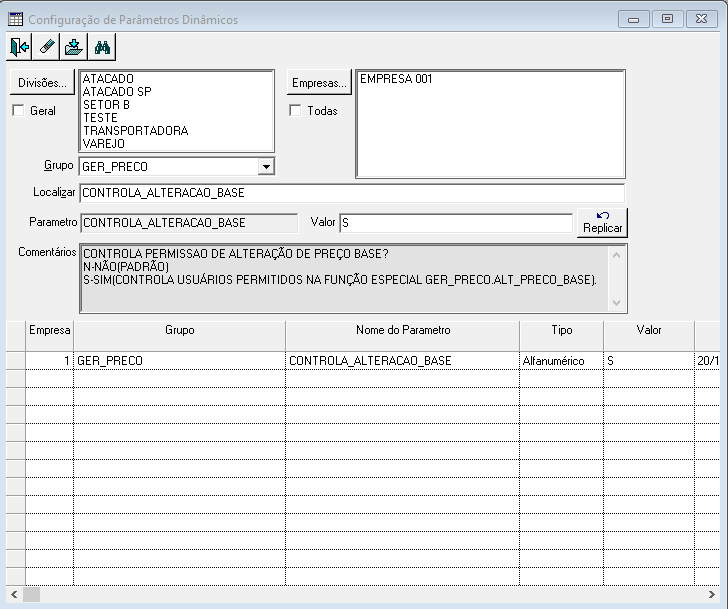This screenshot has width=728, height=609.
Task: Close the parameters window
Action: pyautogui.click(x=701, y=19)
